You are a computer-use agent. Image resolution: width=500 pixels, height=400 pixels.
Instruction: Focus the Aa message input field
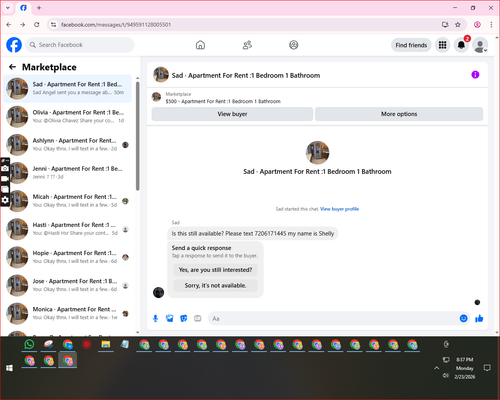point(333,319)
